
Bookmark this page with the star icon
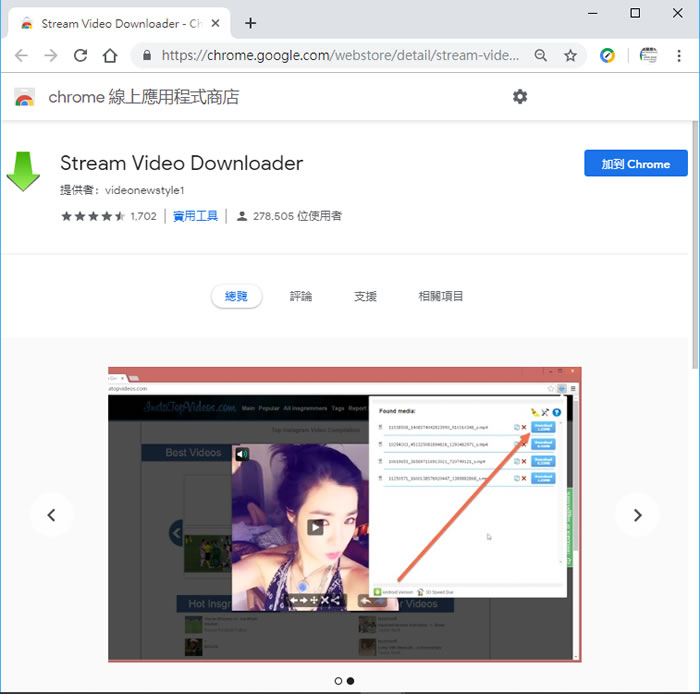[570, 56]
